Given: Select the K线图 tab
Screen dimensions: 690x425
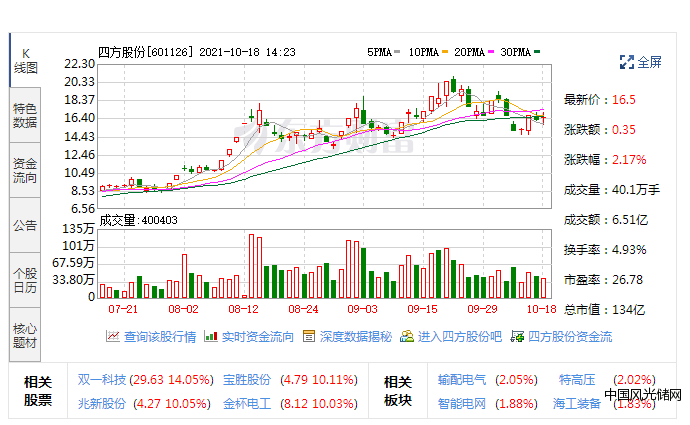Looking at the screenshot, I should [x=25, y=61].
